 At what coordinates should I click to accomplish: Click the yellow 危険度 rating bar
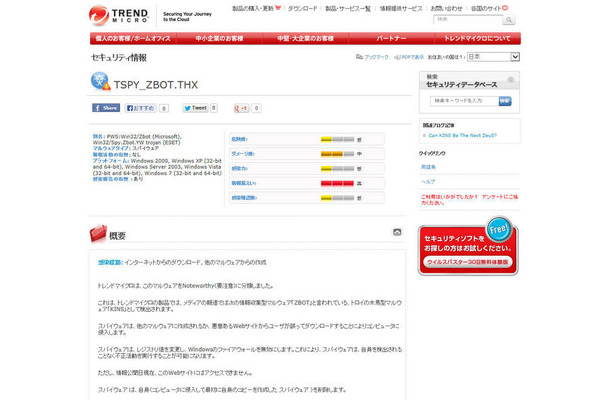coord(337,139)
